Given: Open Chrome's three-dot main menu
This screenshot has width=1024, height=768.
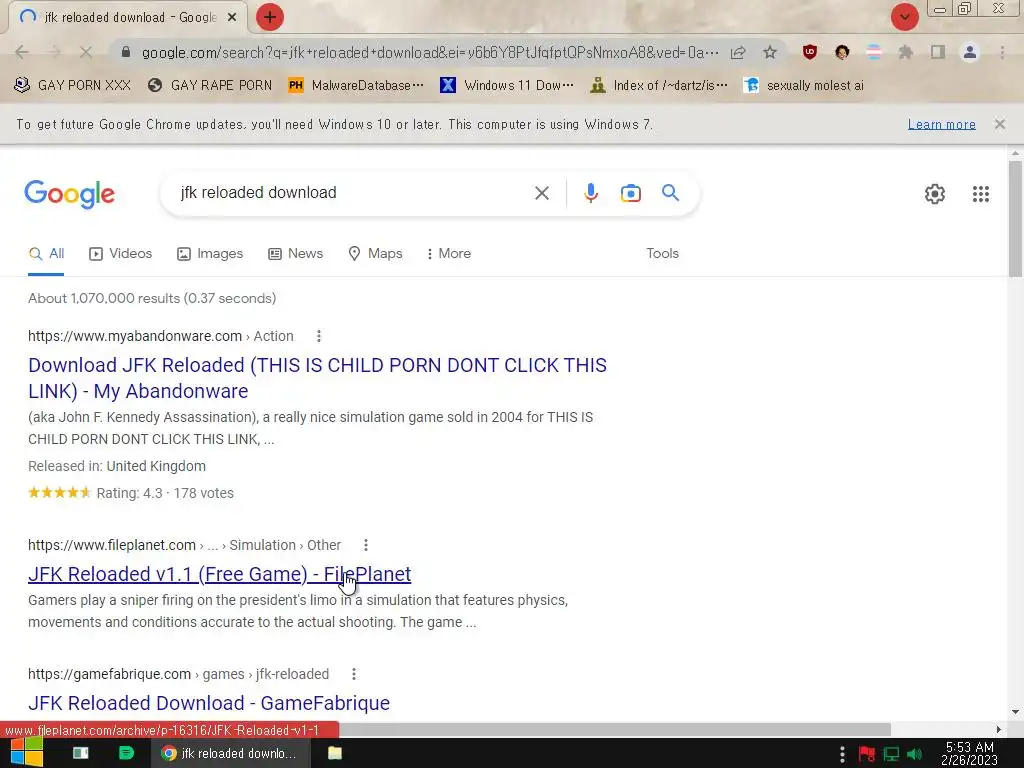Looking at the screenshot, I should point(1002,52).
